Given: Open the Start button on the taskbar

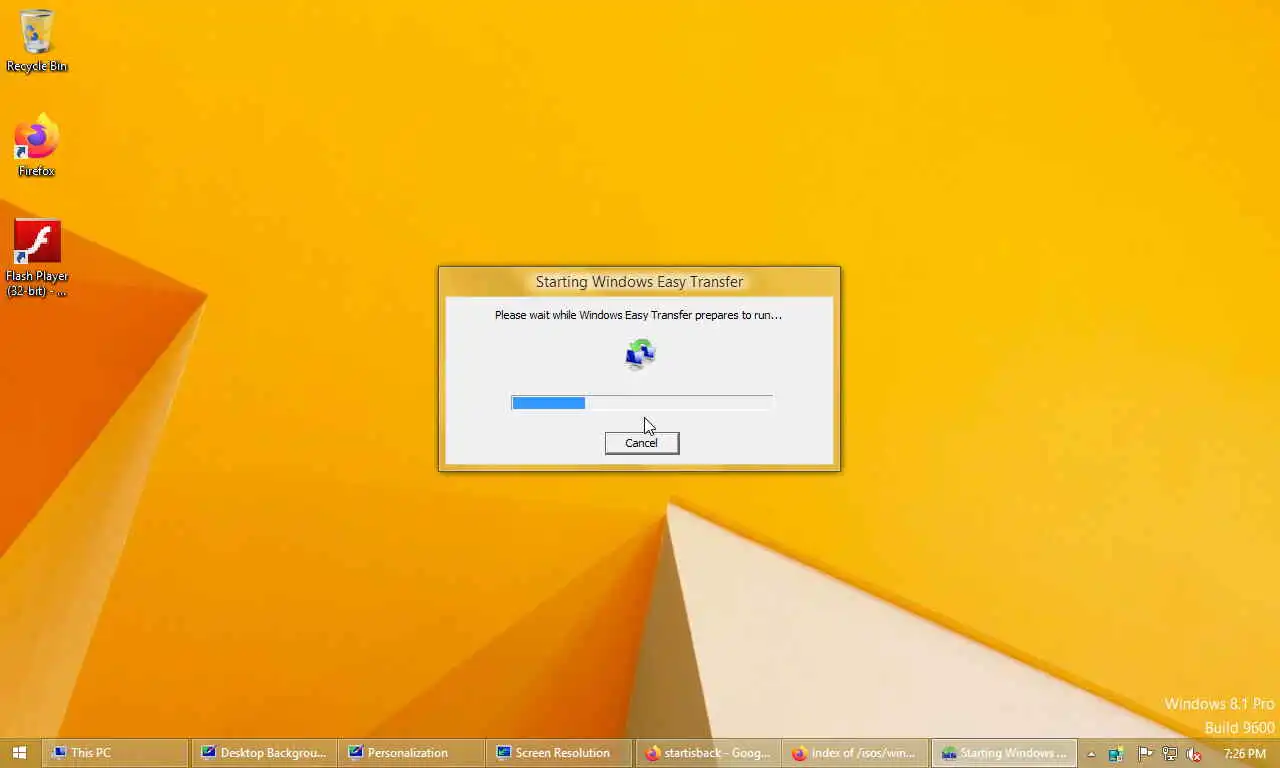Looking at the screenshot, I should 19,753.
